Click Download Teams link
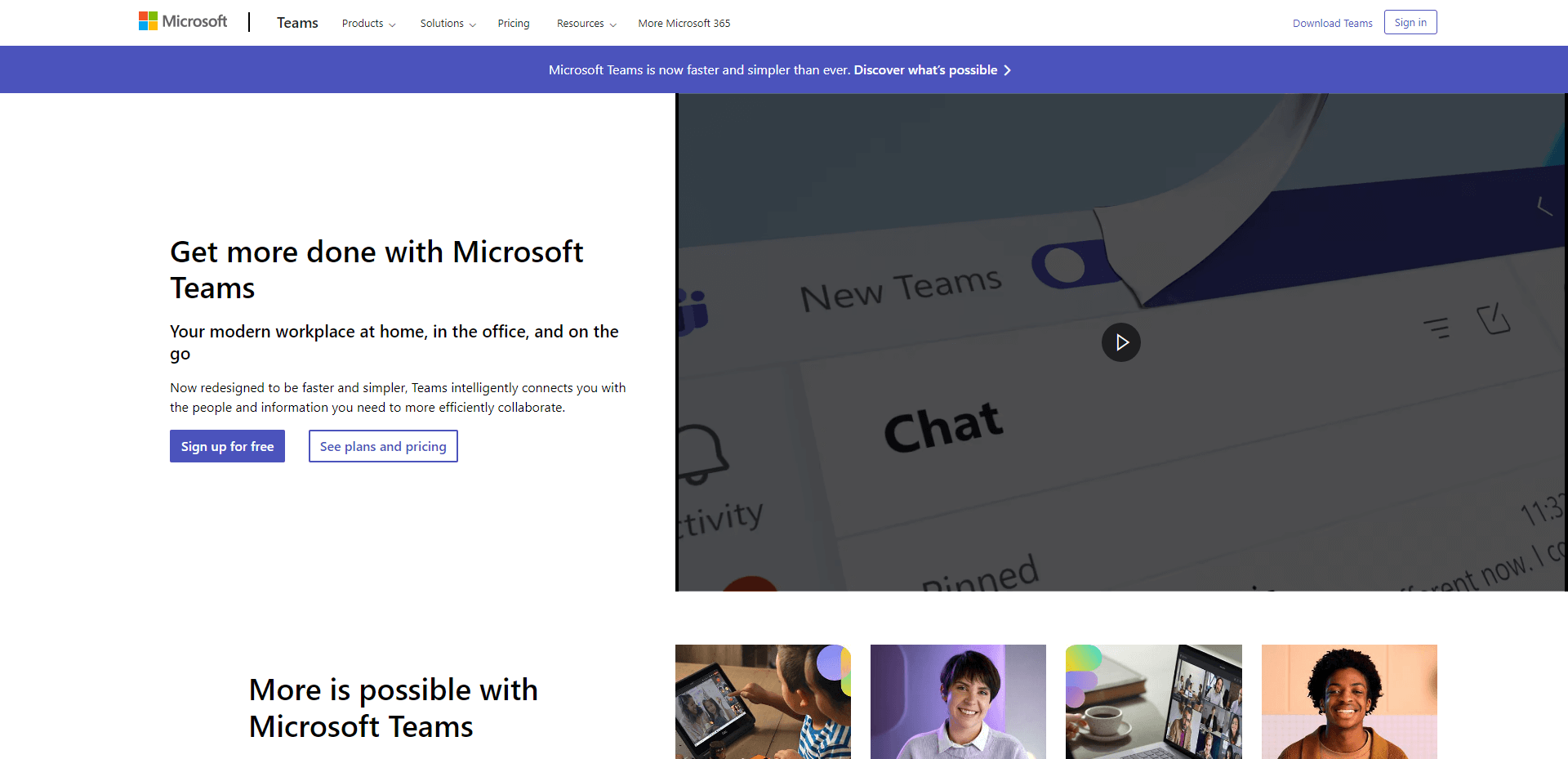The width and height of the screenshot is (1568, 759). tap(1332, 24)
